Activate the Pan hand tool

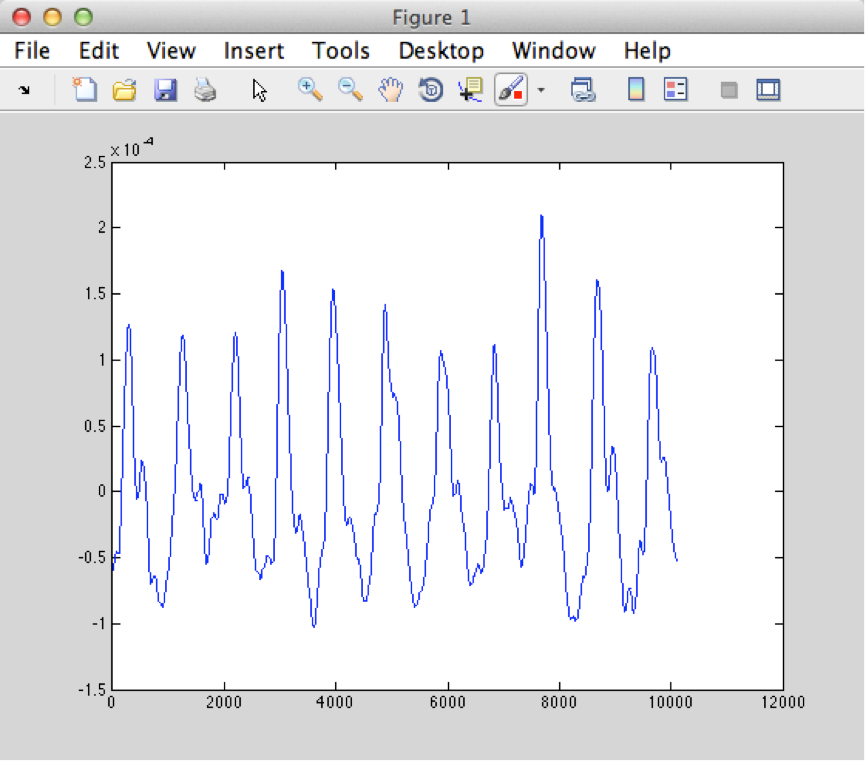[x=390, y=90]
